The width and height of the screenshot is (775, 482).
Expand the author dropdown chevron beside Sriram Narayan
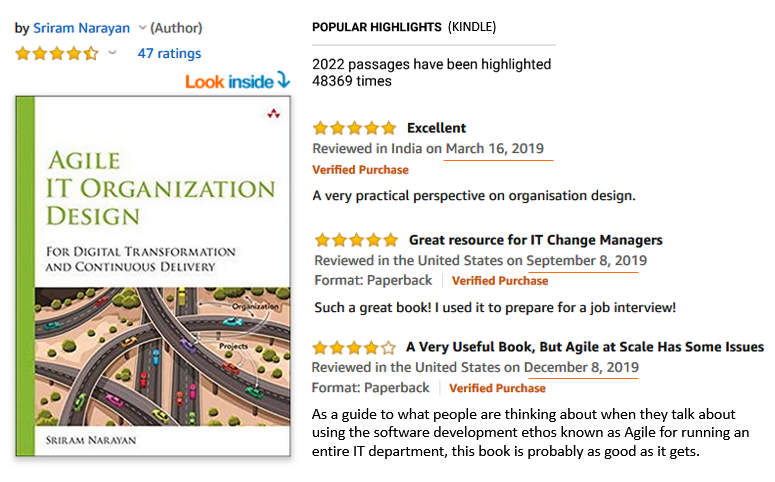pyautogui.click(x=142, y=28)
